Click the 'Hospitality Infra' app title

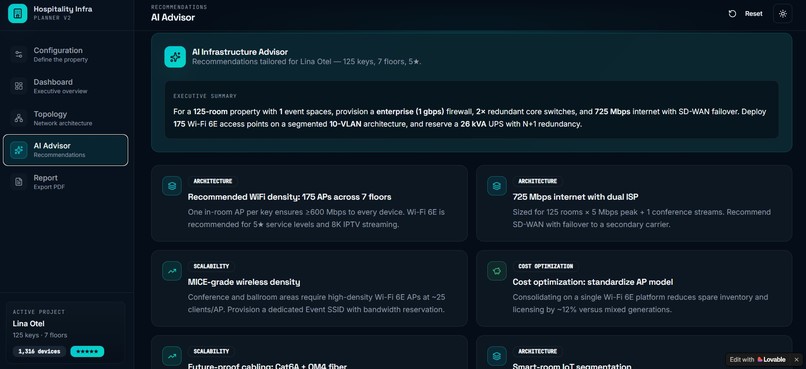(x=63, y=9)
